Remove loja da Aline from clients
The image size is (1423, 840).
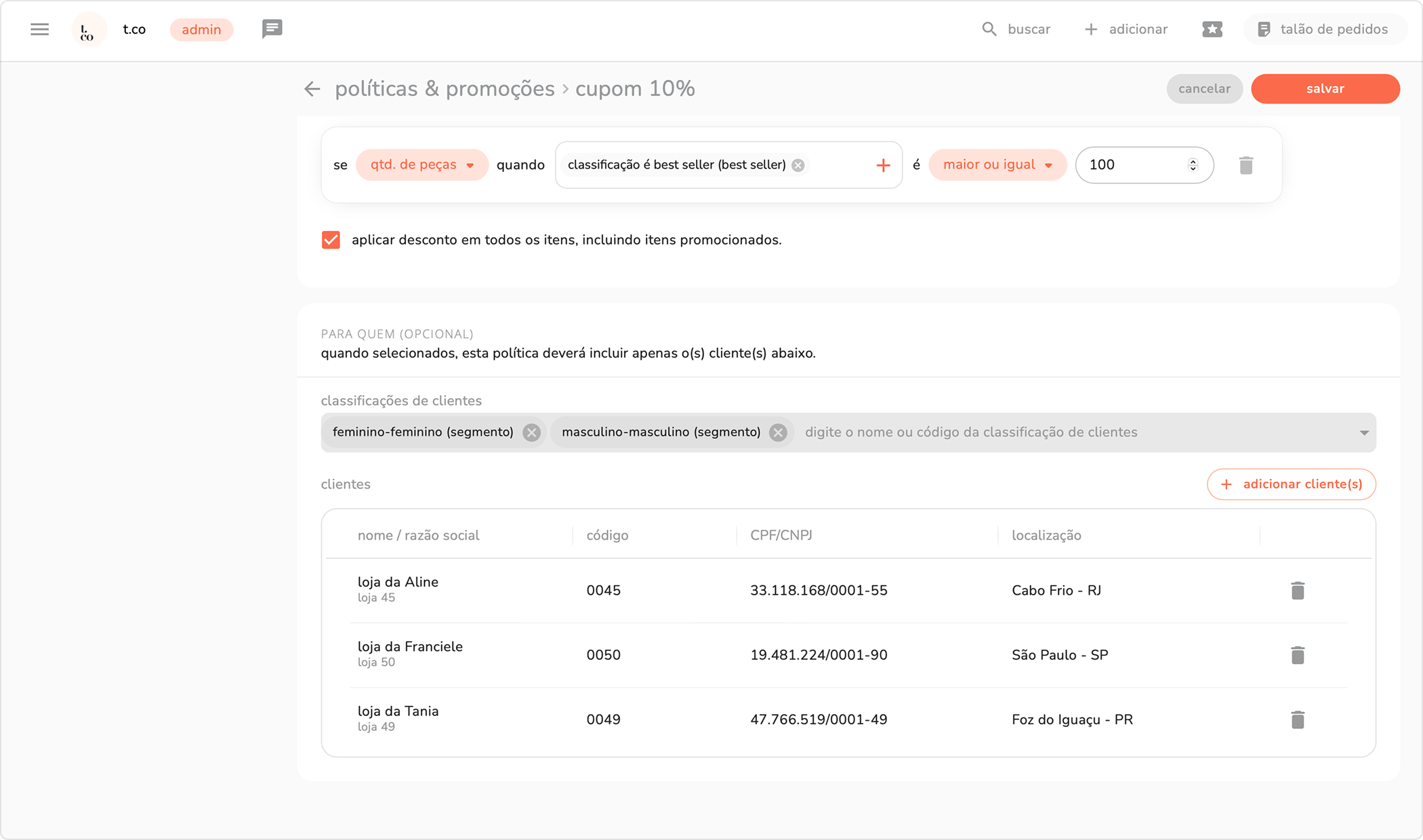tap(1297, 591)
